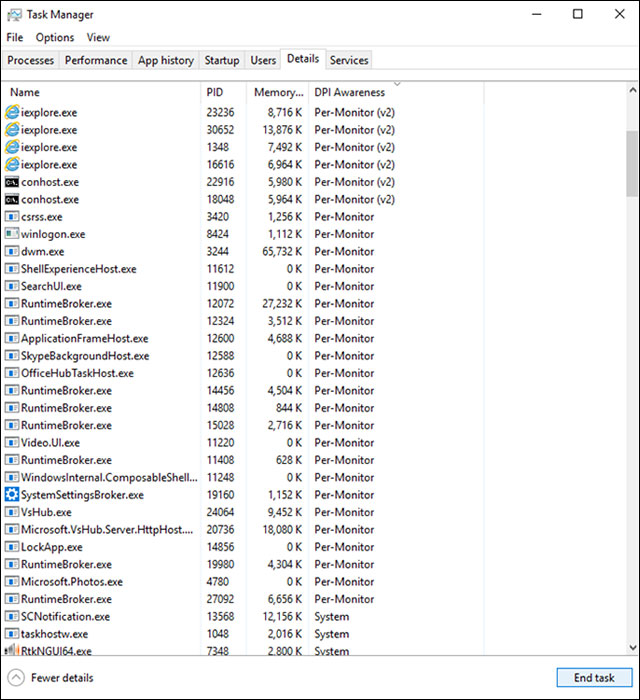Open the File menu

(x=15, y=38)
